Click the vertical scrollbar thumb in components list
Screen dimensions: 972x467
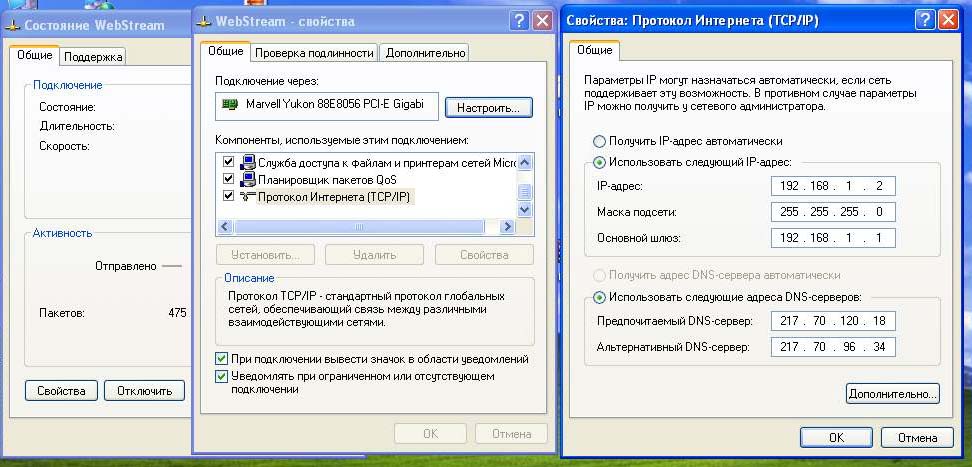[x=525, y=192]
